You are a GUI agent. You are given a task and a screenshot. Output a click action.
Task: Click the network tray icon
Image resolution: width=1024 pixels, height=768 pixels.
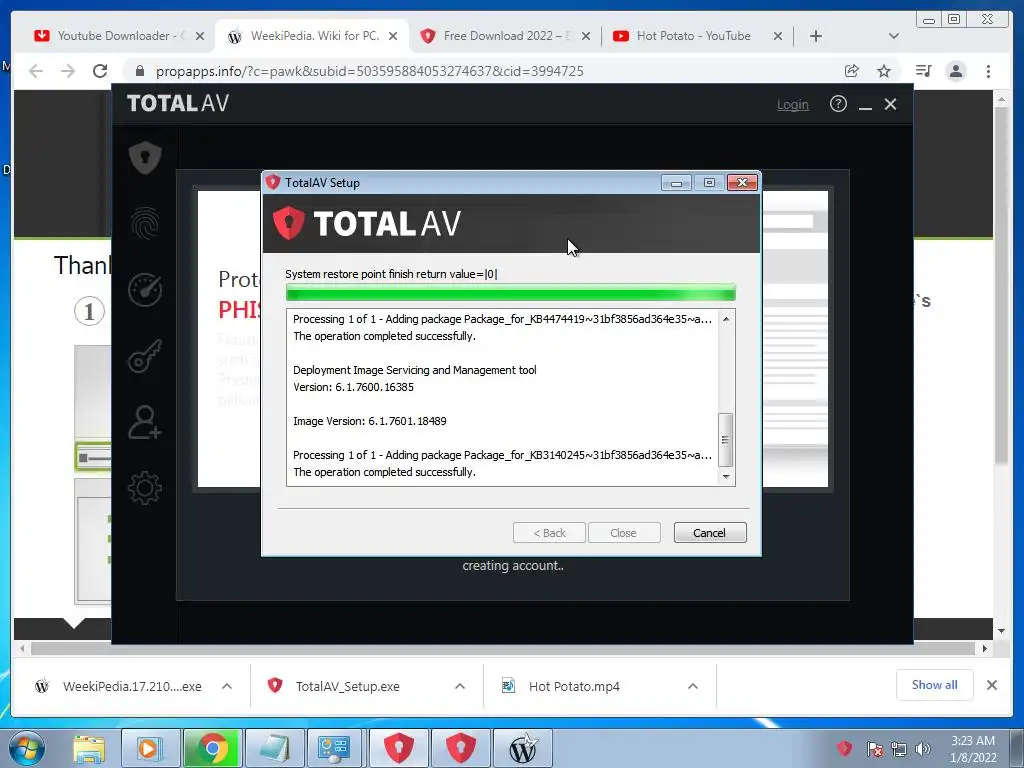coord(899,749)
